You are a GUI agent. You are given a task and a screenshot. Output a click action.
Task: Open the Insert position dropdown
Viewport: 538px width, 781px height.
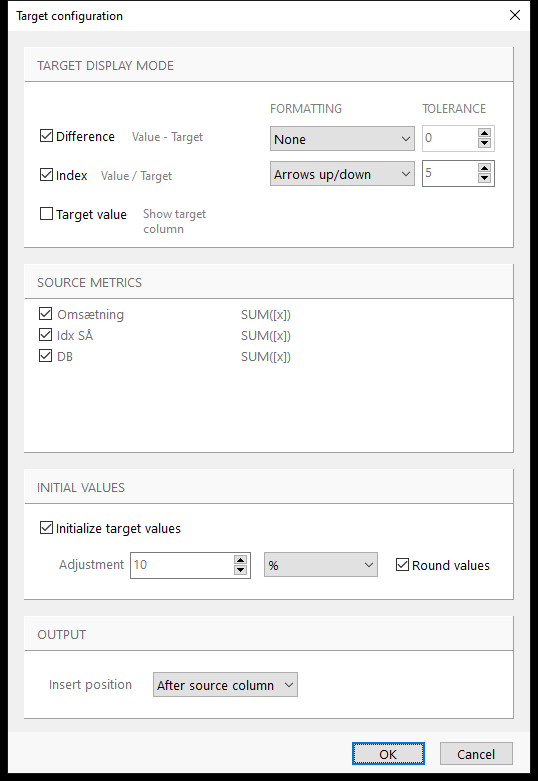[225, 685]
